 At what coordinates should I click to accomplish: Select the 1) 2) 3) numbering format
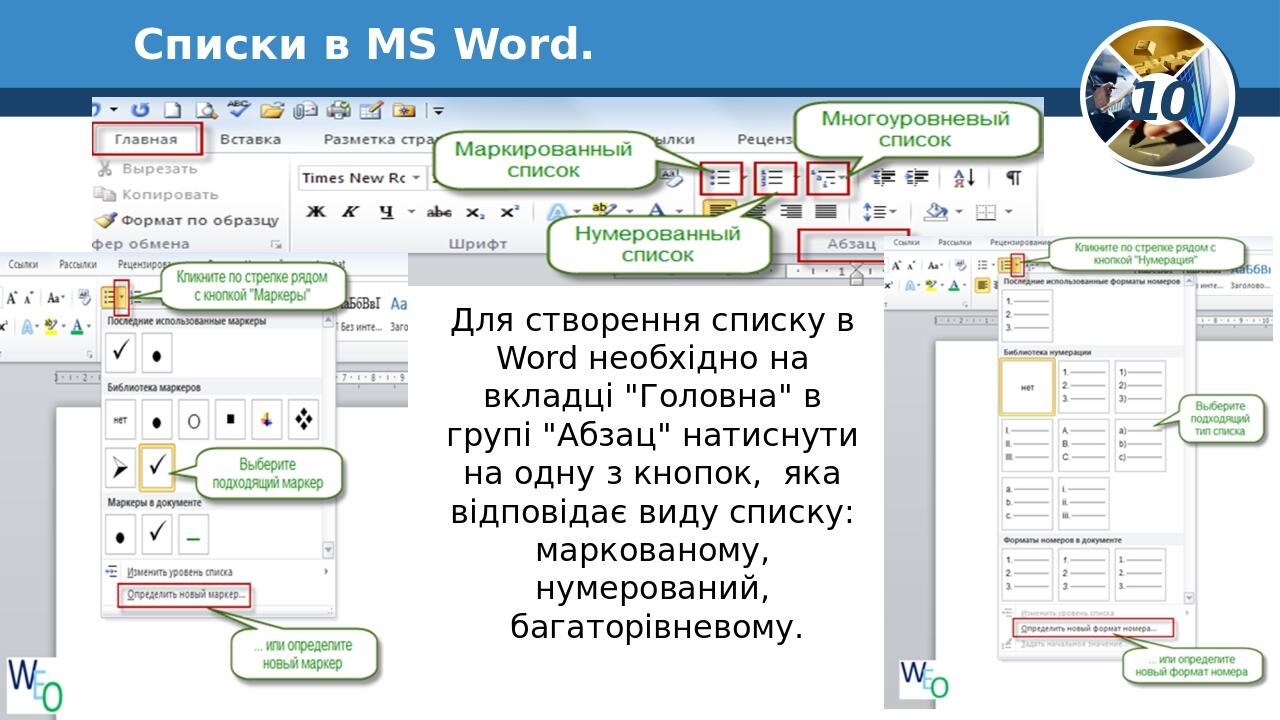(x=1141, y=387)
